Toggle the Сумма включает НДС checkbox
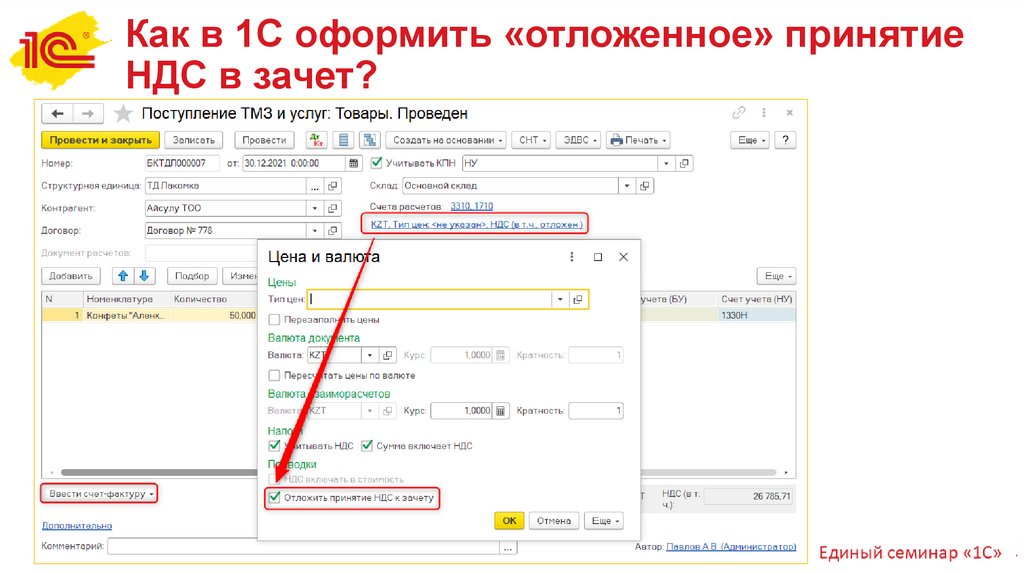The image size is (1024, 574). click(x=367, y=445)
